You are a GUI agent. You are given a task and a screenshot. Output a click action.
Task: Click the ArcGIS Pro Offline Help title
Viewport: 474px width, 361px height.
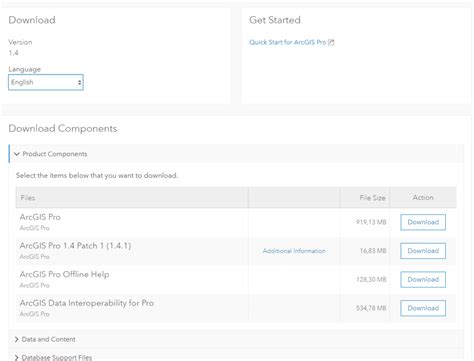tap(64, 274)
